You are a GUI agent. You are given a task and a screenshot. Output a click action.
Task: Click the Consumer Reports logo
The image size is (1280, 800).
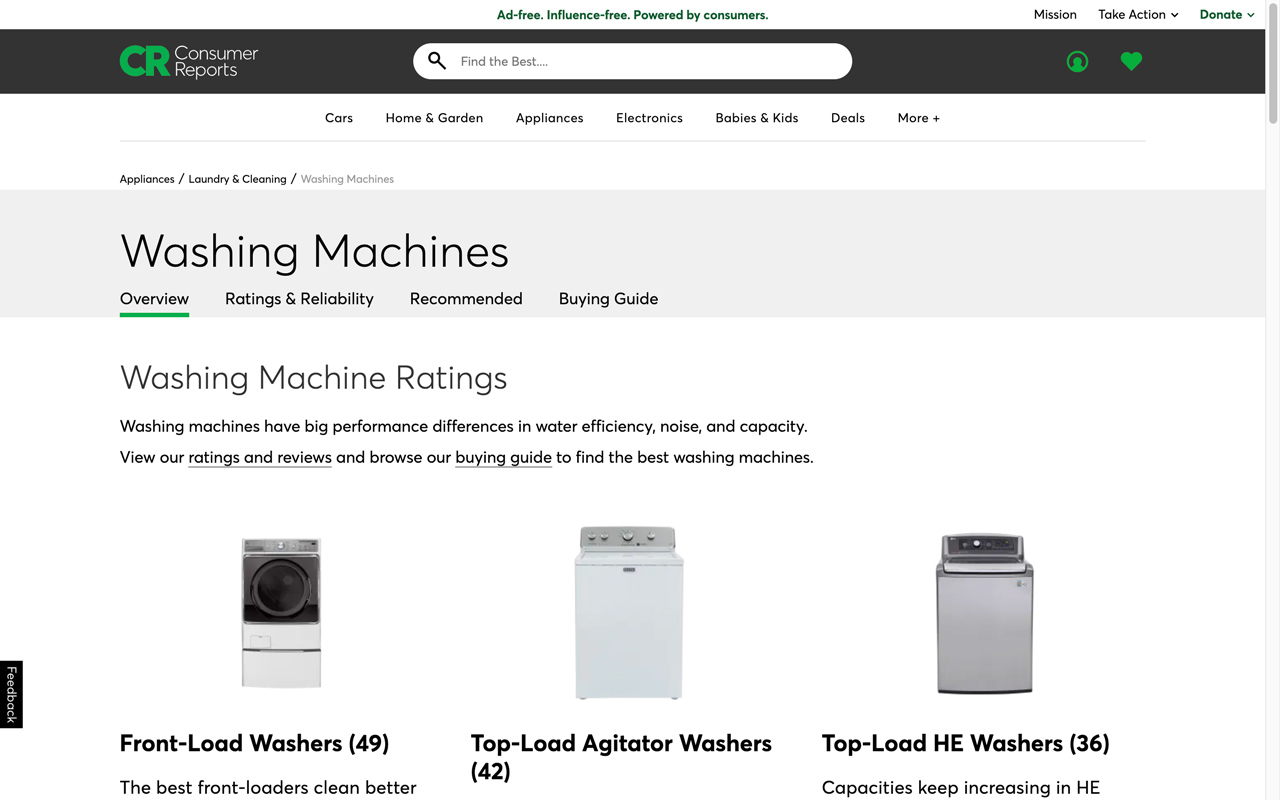tap(189, 61)
